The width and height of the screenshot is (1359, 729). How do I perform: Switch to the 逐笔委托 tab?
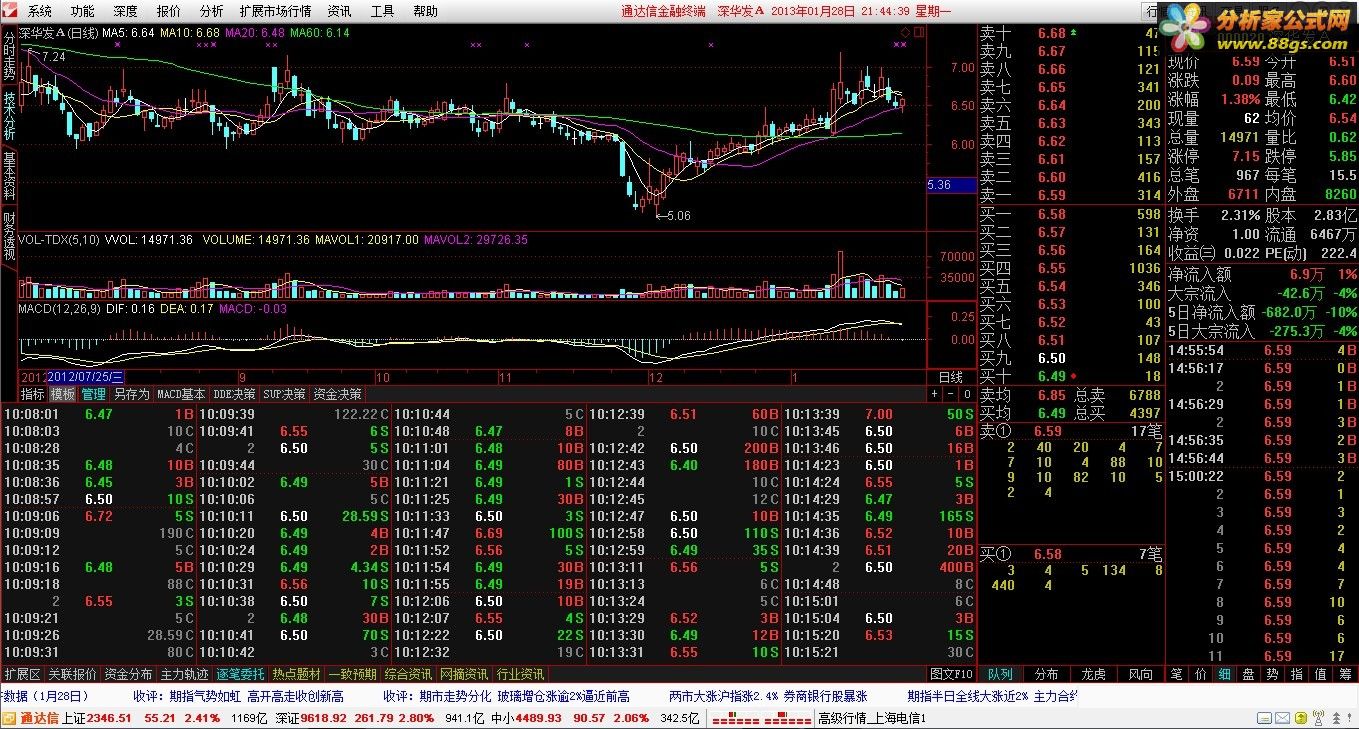(x=241, y=674)
